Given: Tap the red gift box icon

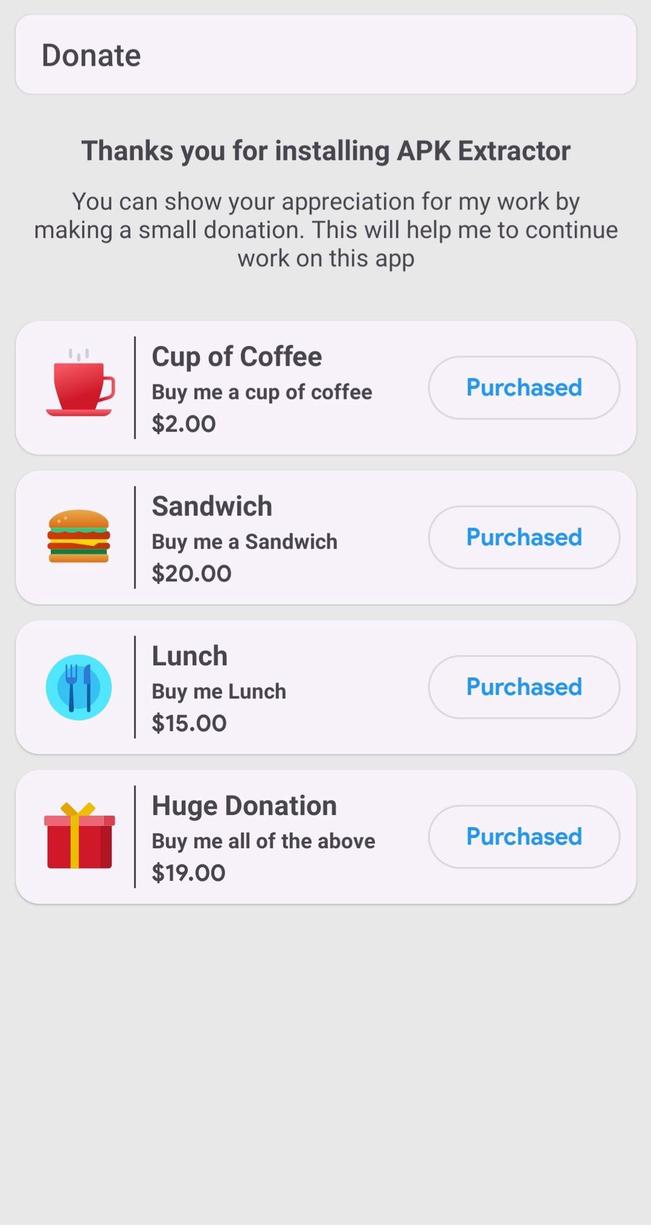Looking at the screenshot, I should (x=79, y=840).
